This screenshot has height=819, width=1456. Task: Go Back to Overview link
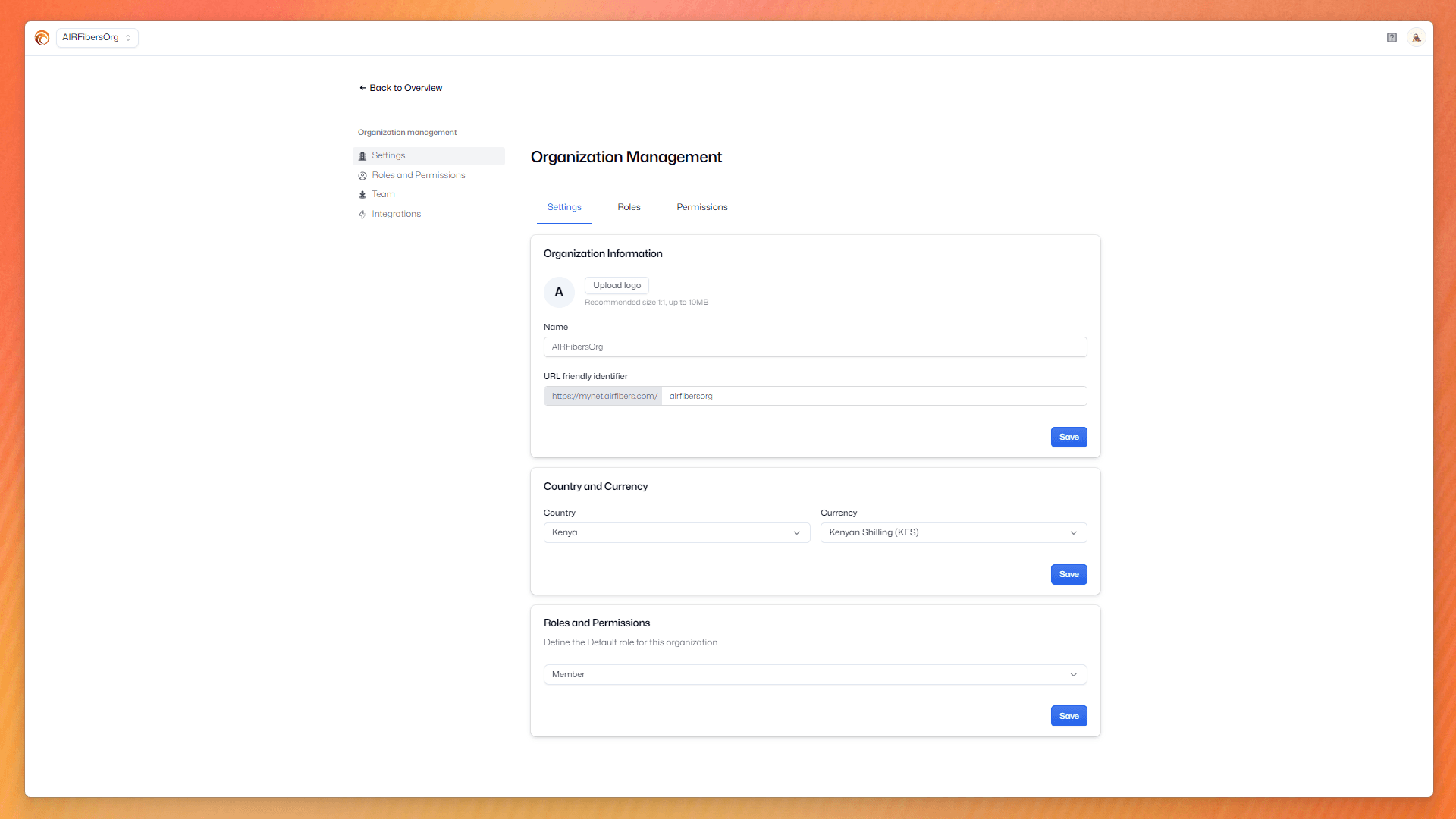click(x=400, y=88)
